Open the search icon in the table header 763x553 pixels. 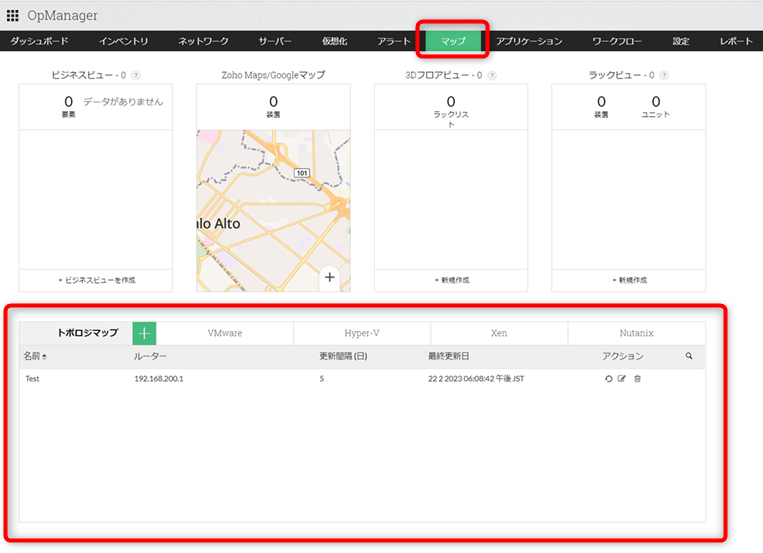click(688, 356)
